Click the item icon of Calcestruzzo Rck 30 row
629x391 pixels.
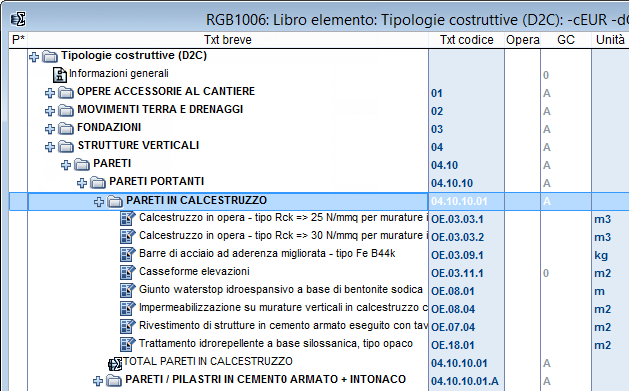click(128, 237)
